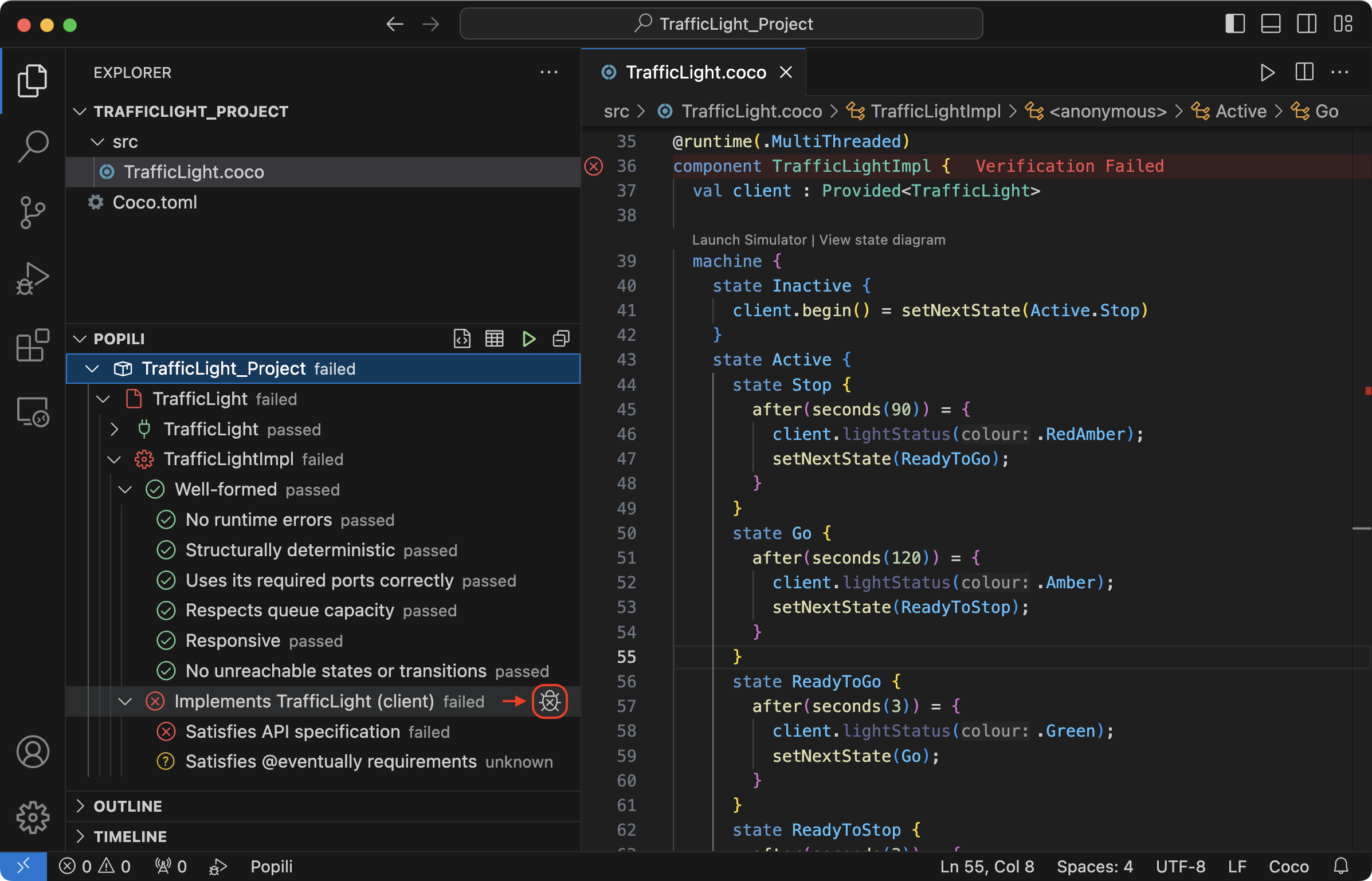This screenshot has height=881, width=1372.
Task: Expand the TrafficLight passed port node
Action: pyautogui.click(x=114, y=430)
